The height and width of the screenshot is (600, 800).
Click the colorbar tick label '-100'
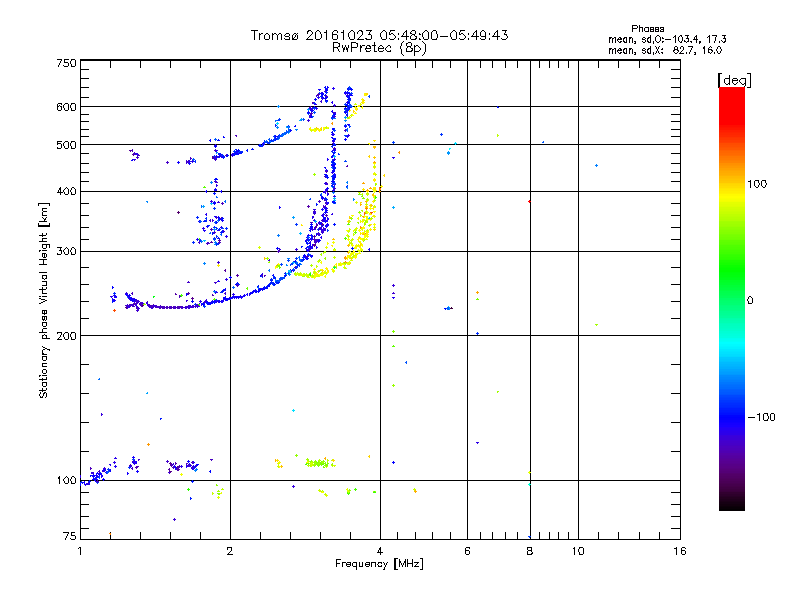[761, 417]
